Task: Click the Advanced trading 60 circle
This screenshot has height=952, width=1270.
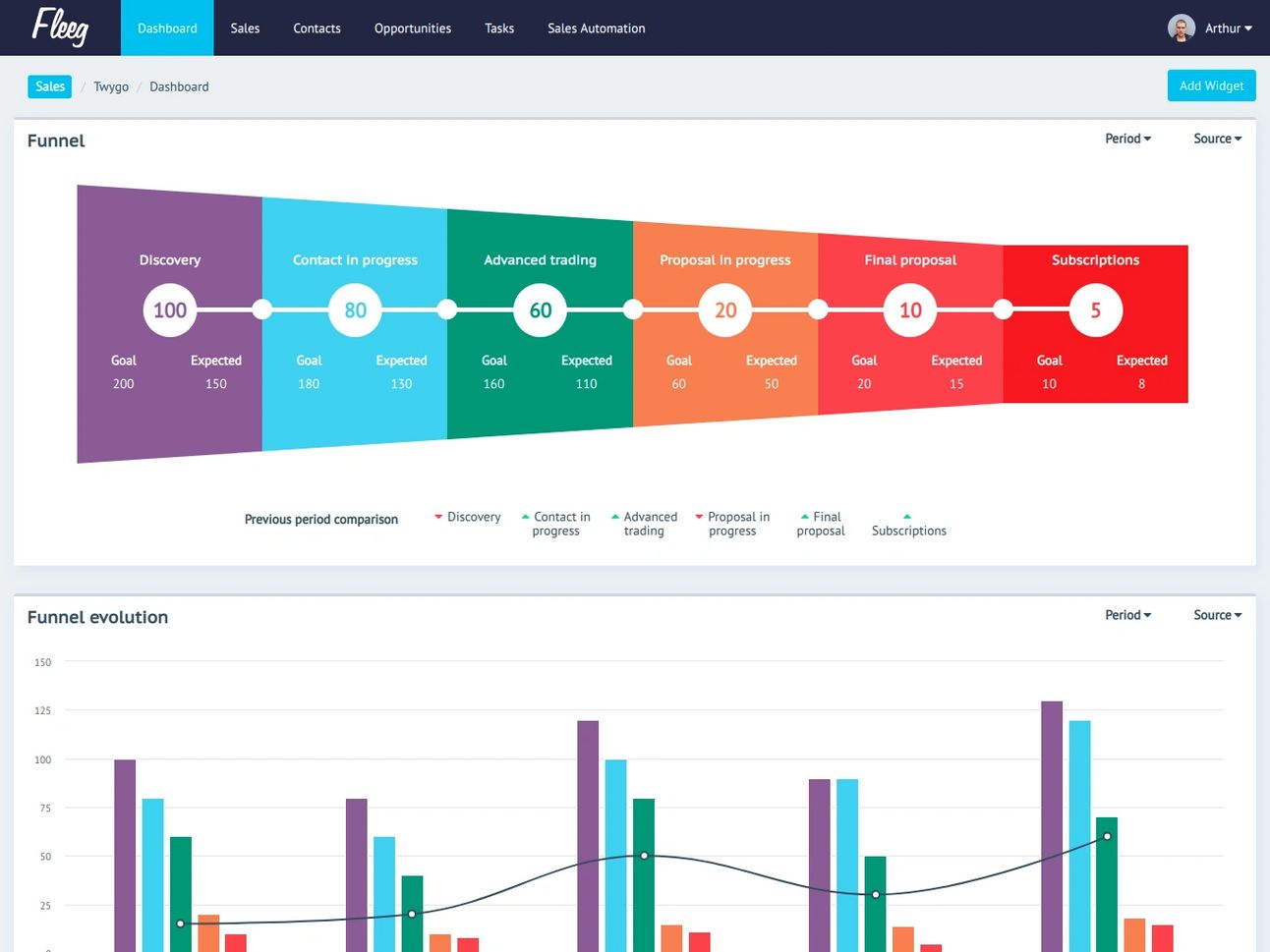Action: click(541, 310)
